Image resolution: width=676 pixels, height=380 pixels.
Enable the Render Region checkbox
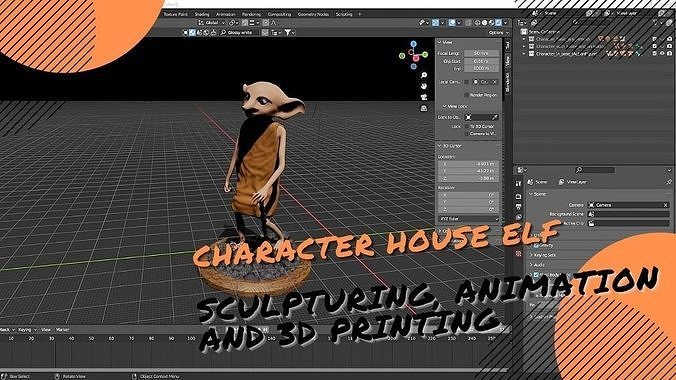pyautogui.click(x=466, y=95)
